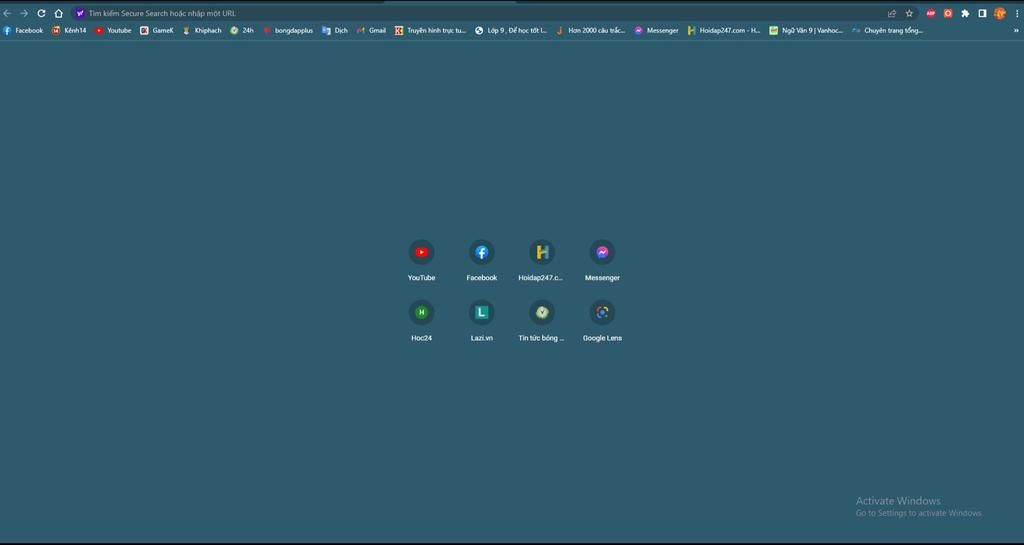Open the Google Lens shortcut
This screenshot has height=545, width=1024.
point(602,313)
